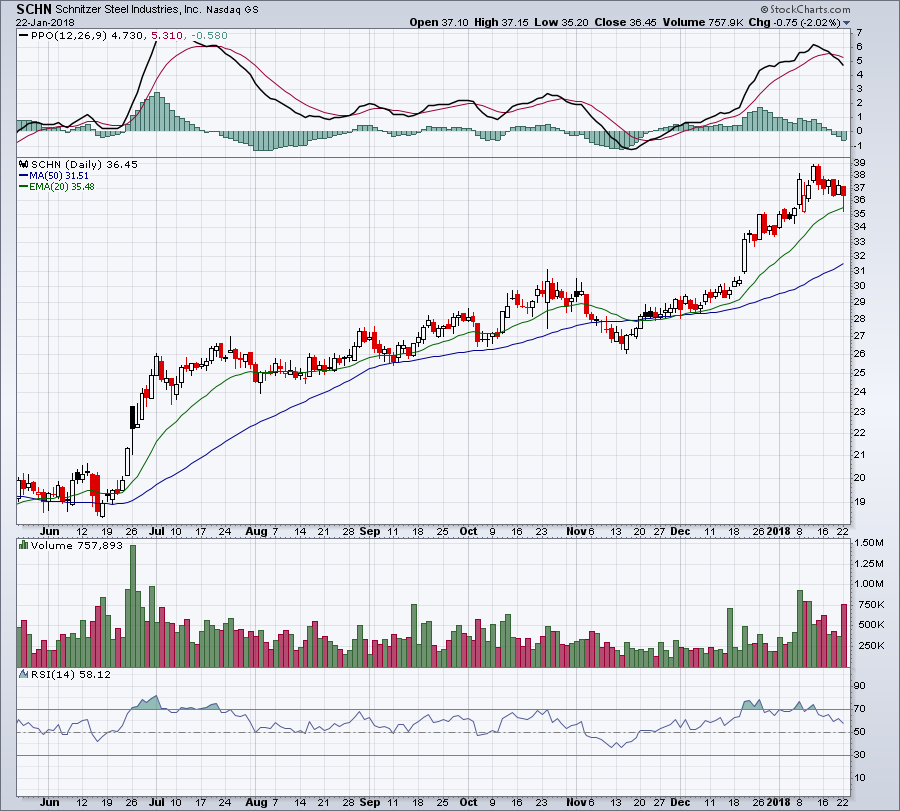Select the Jul label on price chart date axis
This screenshot has width=900, height=811.
coord(157,531)
